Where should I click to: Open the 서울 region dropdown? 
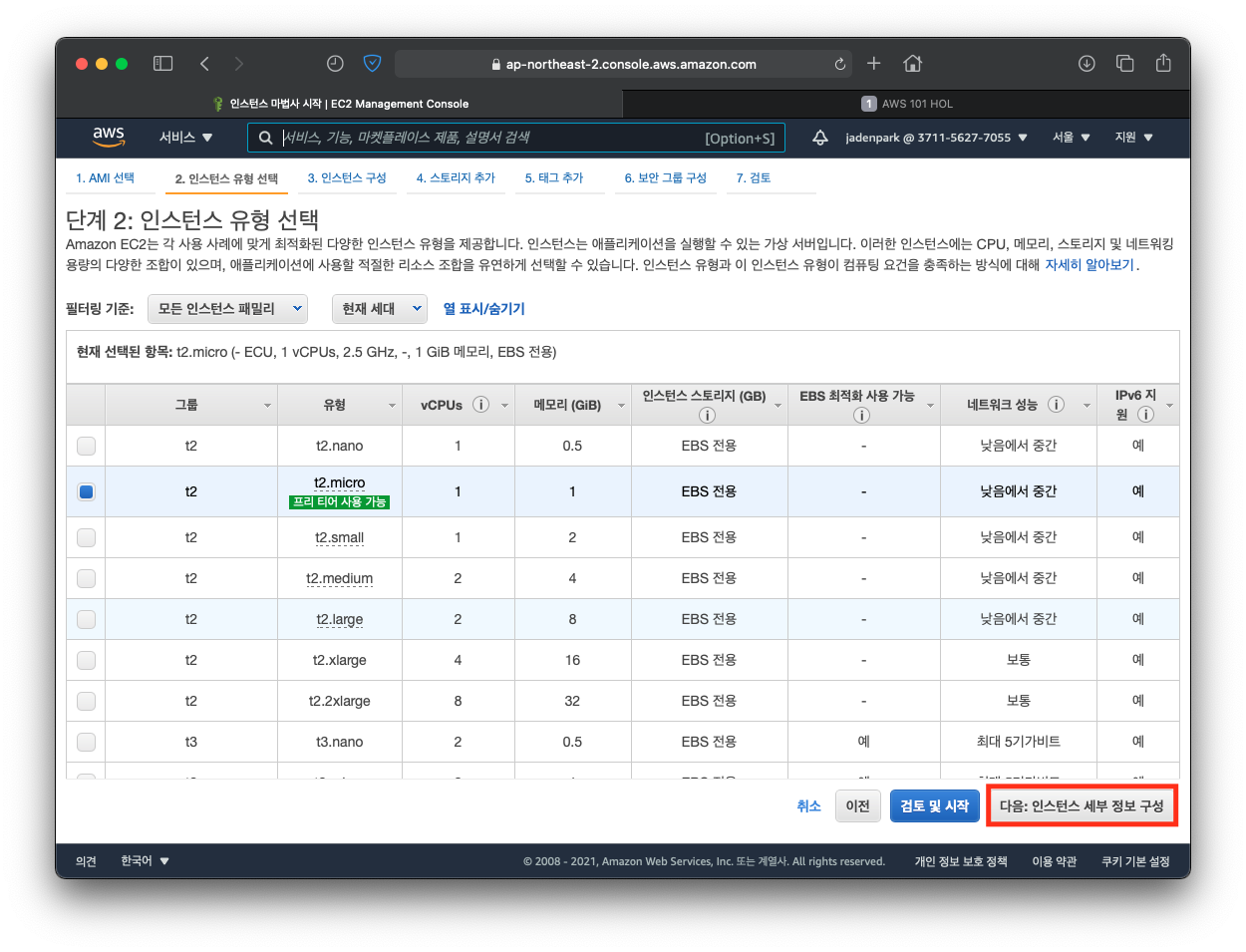[x=1072, y=138]
